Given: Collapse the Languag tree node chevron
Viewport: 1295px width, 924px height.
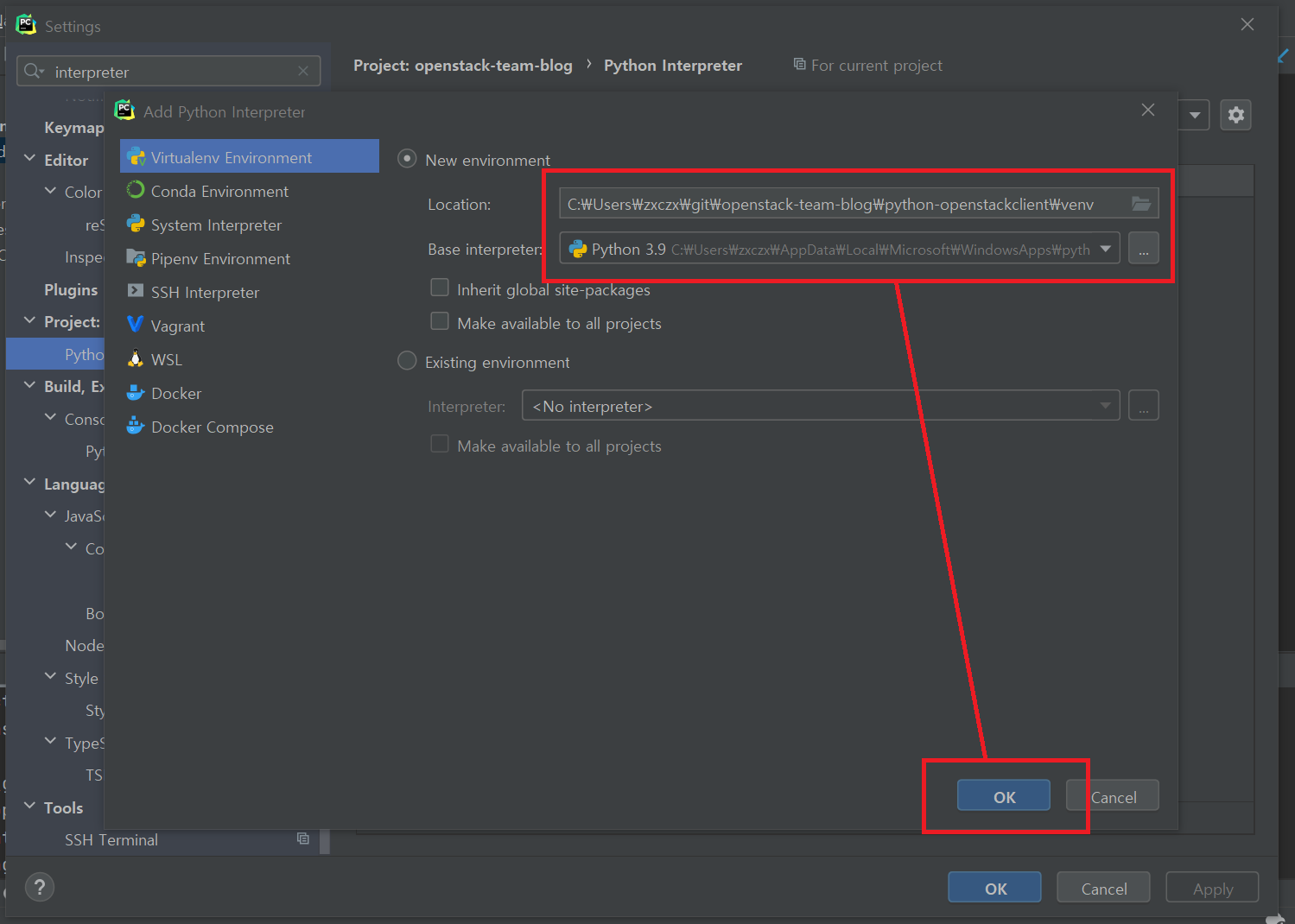Looking at the screenshot, I should 30,483.
